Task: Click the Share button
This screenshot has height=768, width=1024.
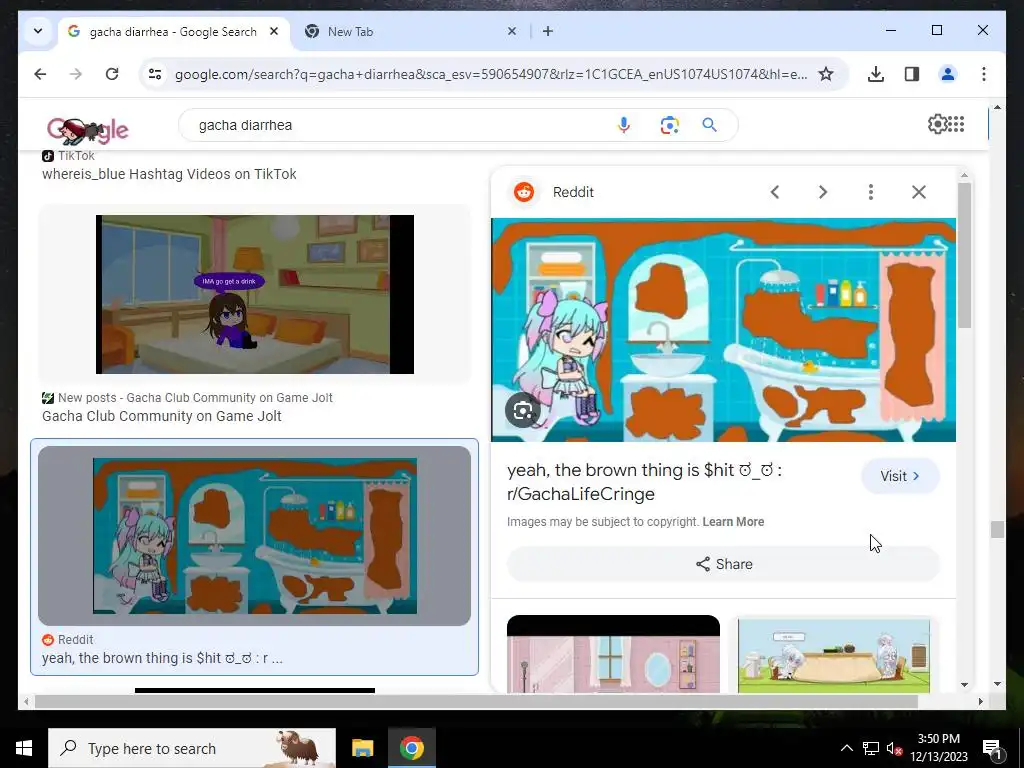Action: point(724,564)
